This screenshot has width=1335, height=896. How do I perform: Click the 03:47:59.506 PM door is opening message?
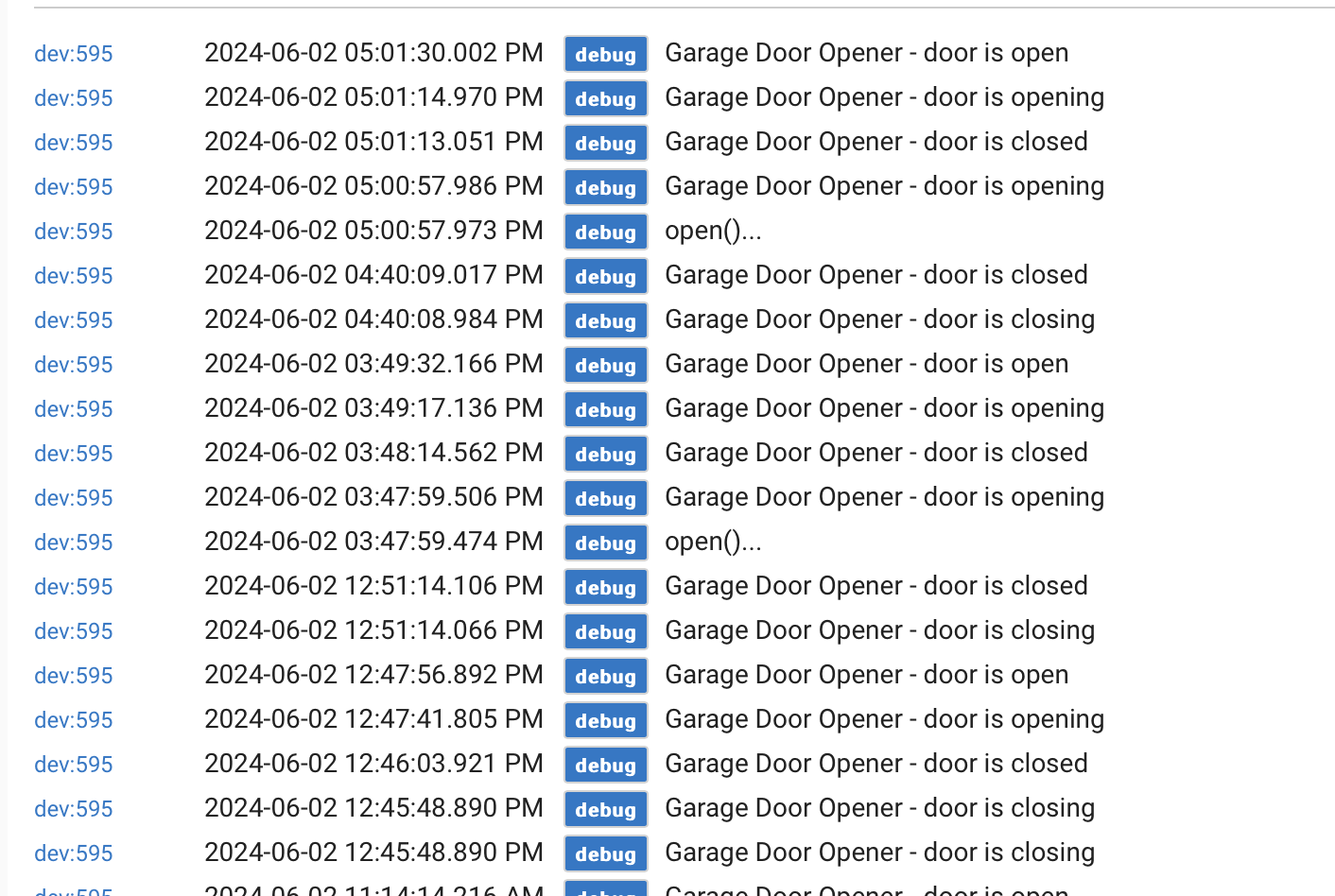(x=884, y=497)
